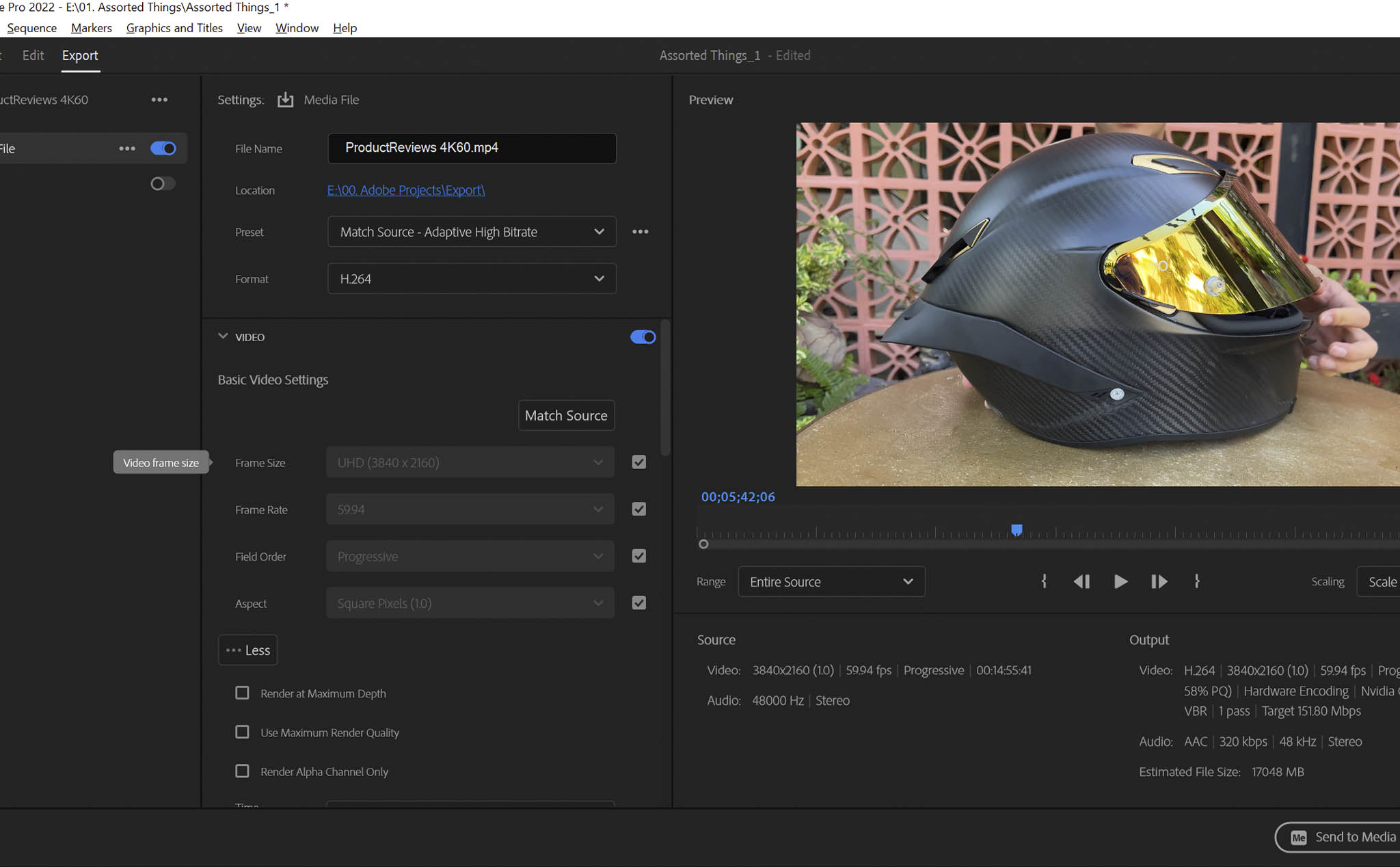Open the Preset dropdown
This screenshot has height=867, width=1400.
[472, 232]
